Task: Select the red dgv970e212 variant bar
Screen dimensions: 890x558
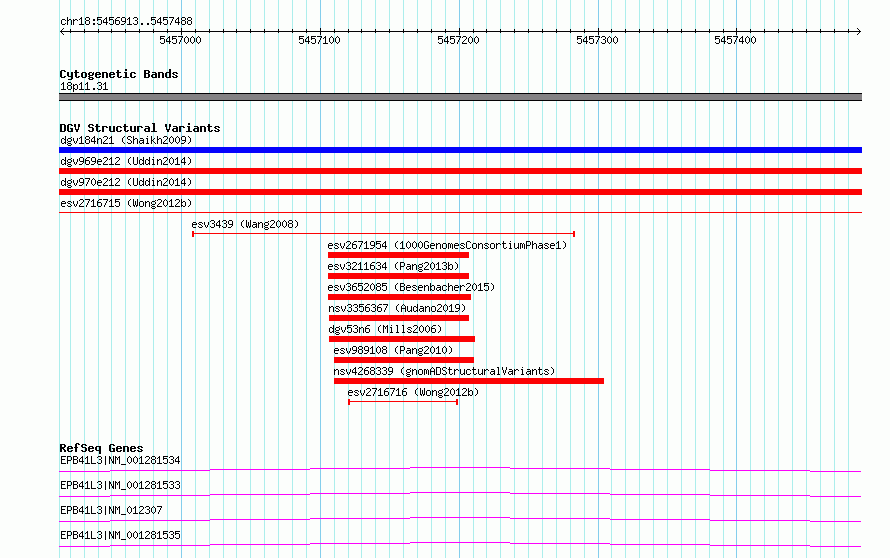Action: click(460, 192)
